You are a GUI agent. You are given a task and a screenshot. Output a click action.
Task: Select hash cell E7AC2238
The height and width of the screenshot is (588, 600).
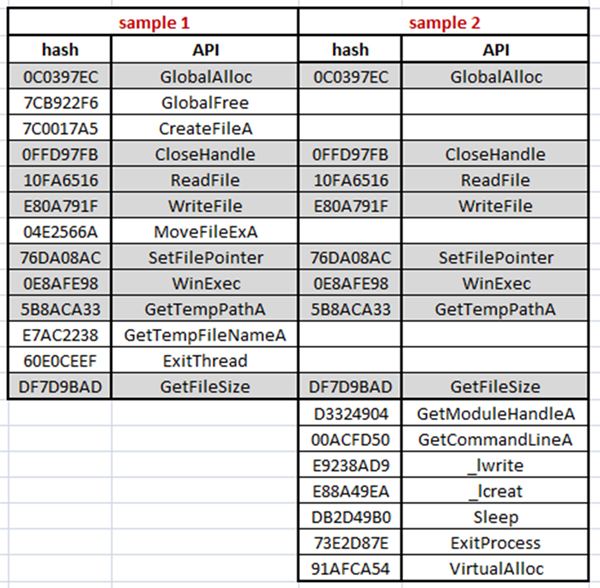tap(58, 335)
